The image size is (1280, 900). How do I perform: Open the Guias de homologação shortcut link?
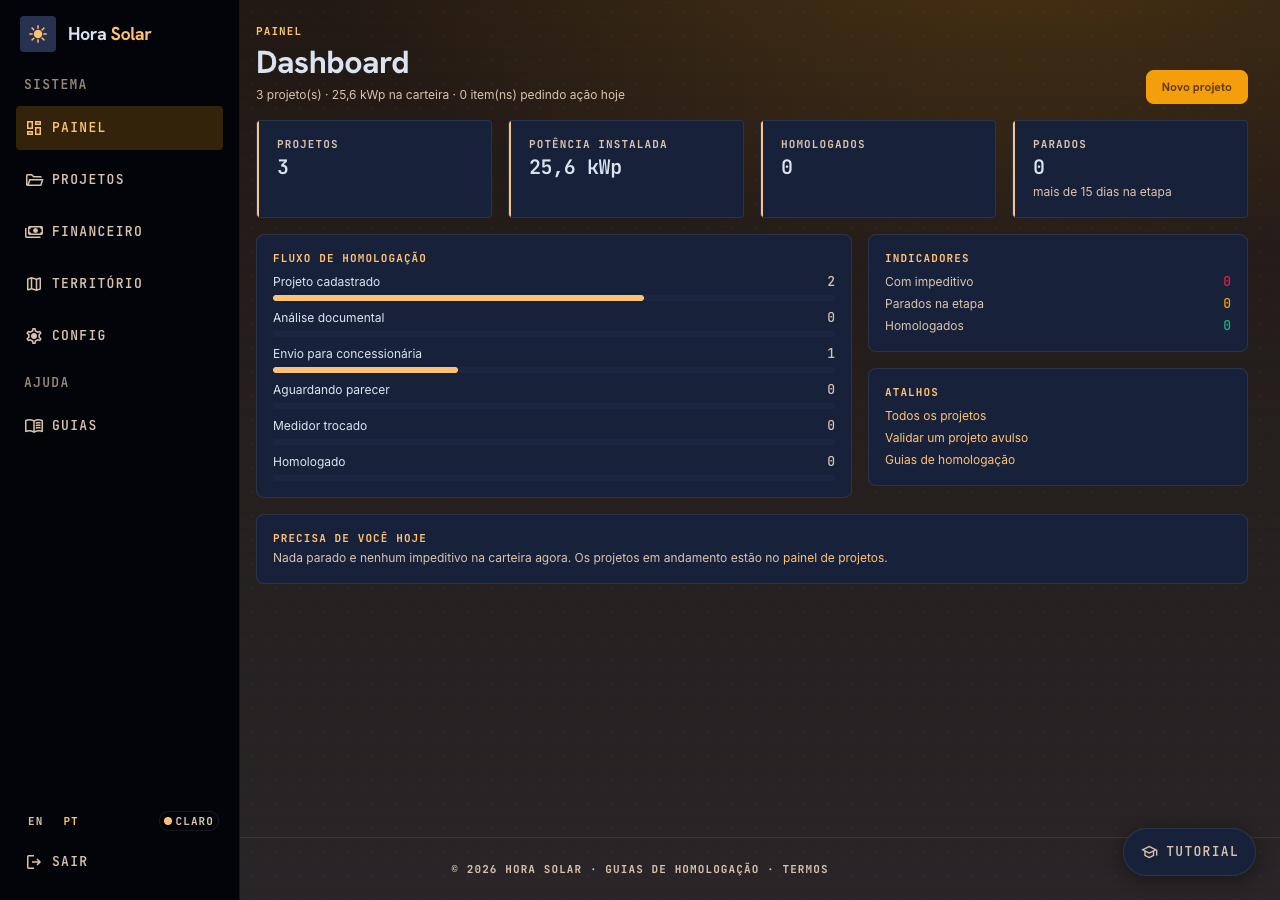point(950,460)
